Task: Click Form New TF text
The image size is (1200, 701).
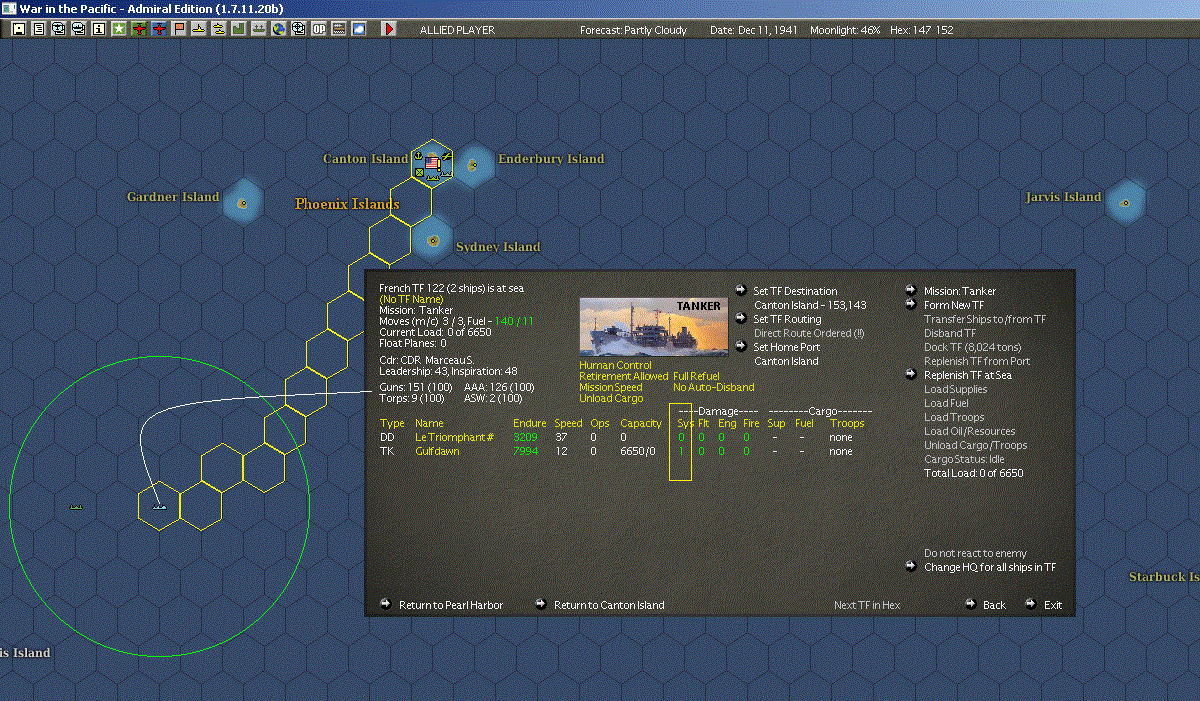Action: tap(954, 305)
